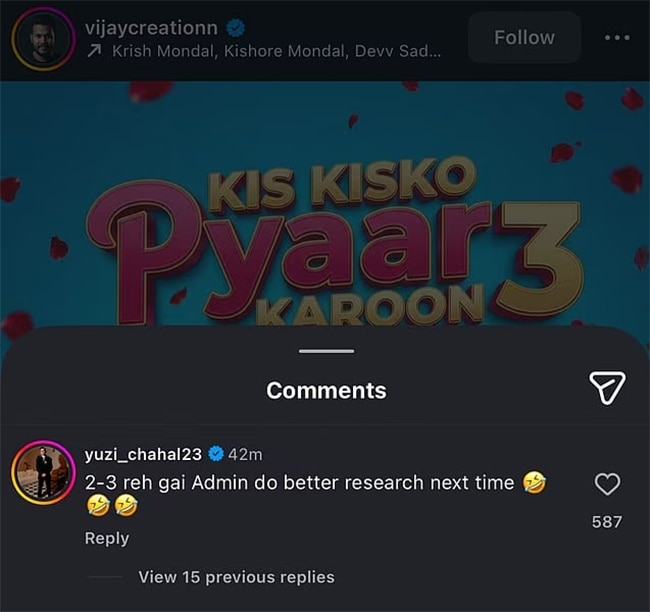Select the "2-3 reh gai Admin" comment text

click(x=300, y=483)
